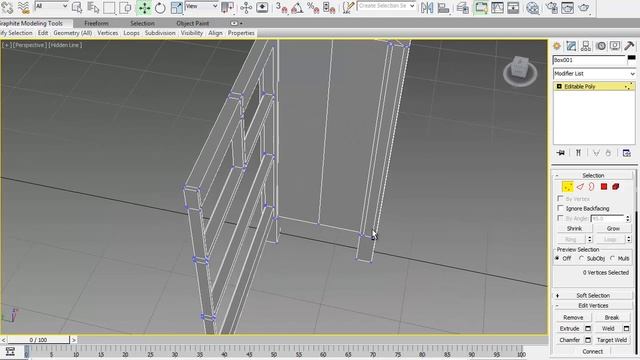Image resolution: width=640 pixels, height=360 pixels.
Task: Select the Select and Move tool
Action: (x=144, y=7)
